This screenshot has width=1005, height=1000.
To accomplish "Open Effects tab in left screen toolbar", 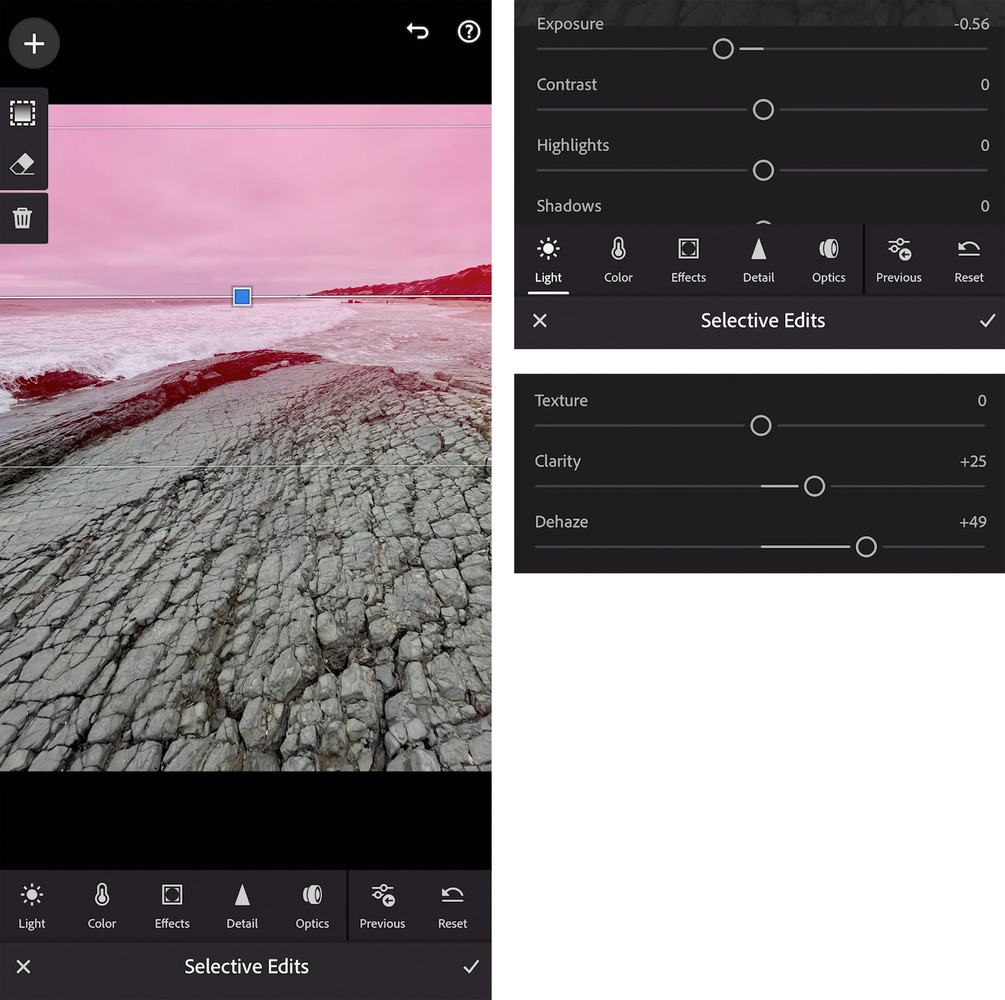I will [x=172, y=906].
